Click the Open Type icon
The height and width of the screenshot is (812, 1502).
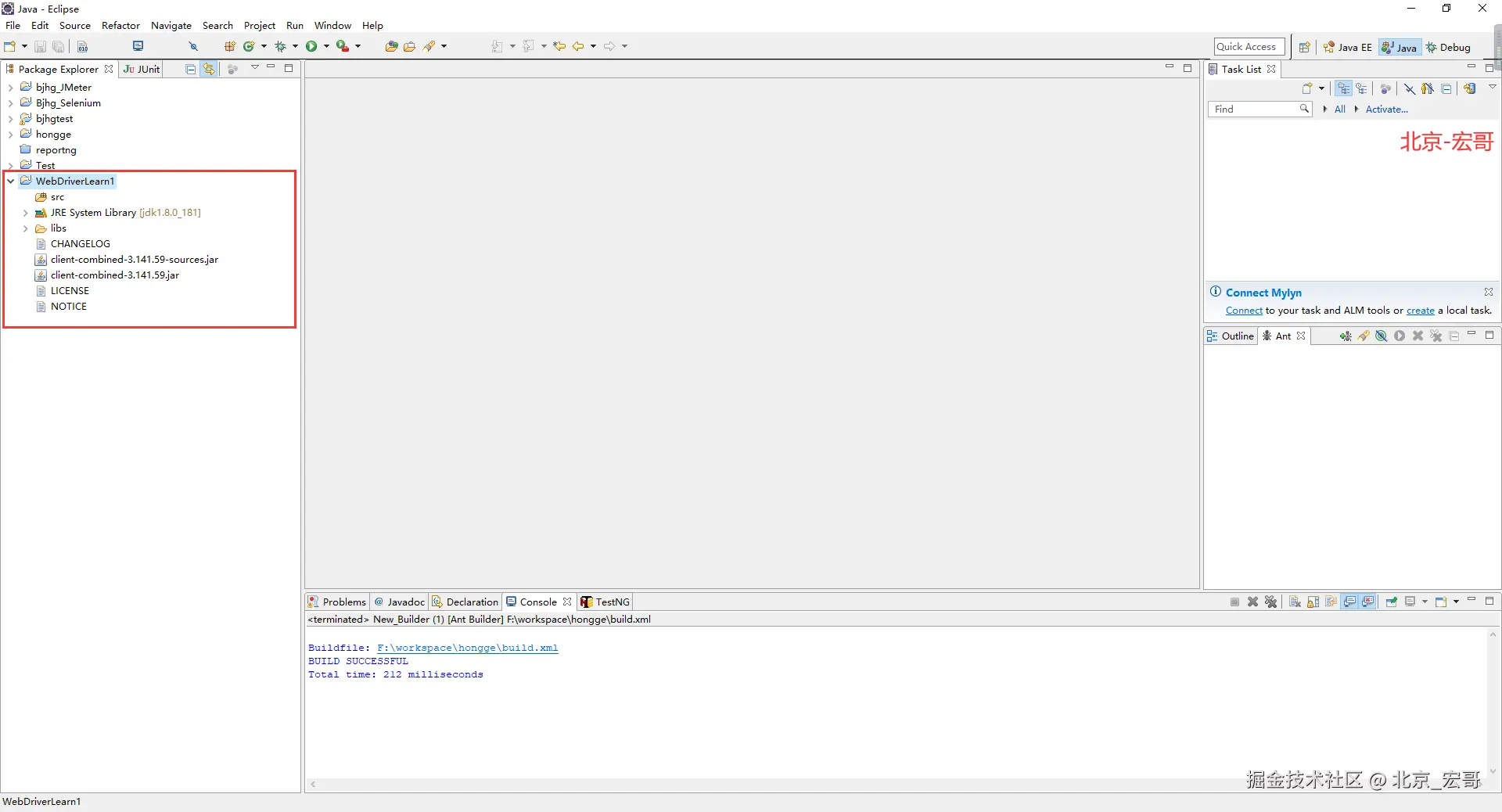[391, 47]
